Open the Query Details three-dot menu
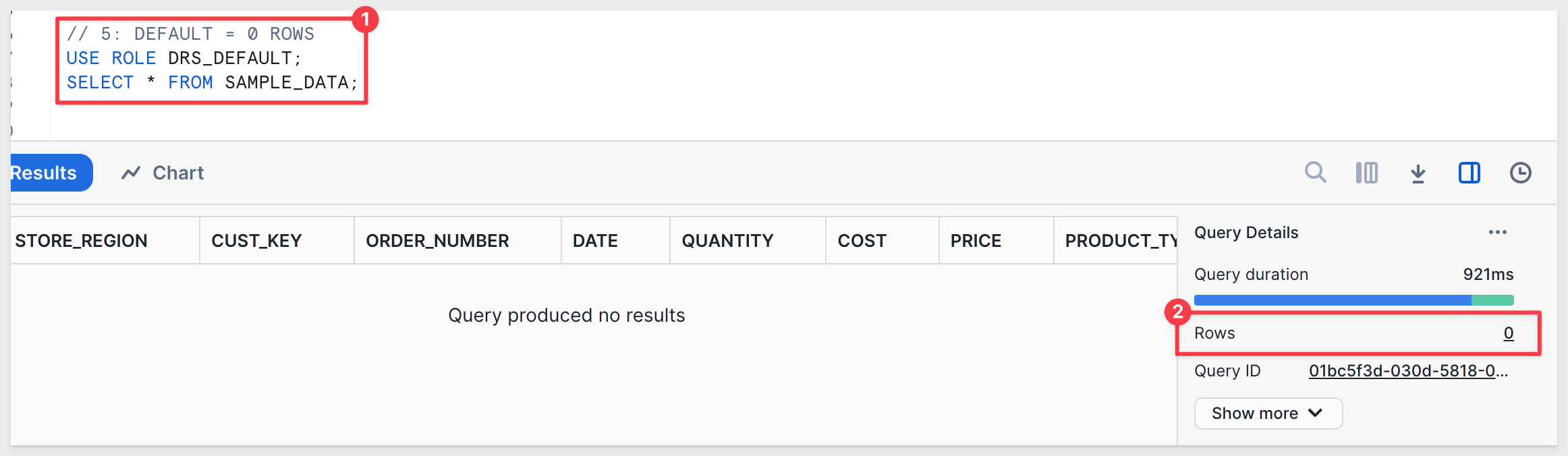Screen dimensions: 1568x456 click(x=1497, y=232)
